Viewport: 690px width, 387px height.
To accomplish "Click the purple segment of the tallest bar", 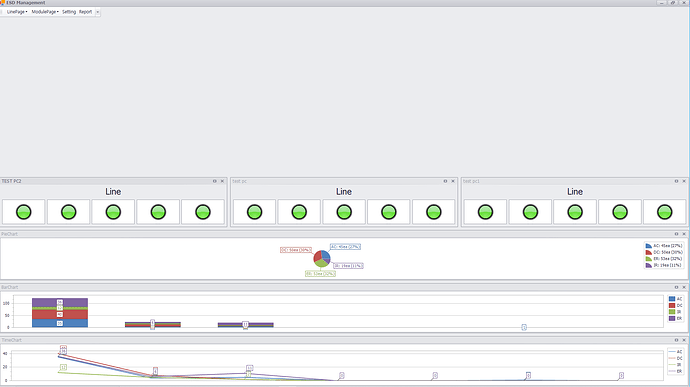I will click(60, 302).
